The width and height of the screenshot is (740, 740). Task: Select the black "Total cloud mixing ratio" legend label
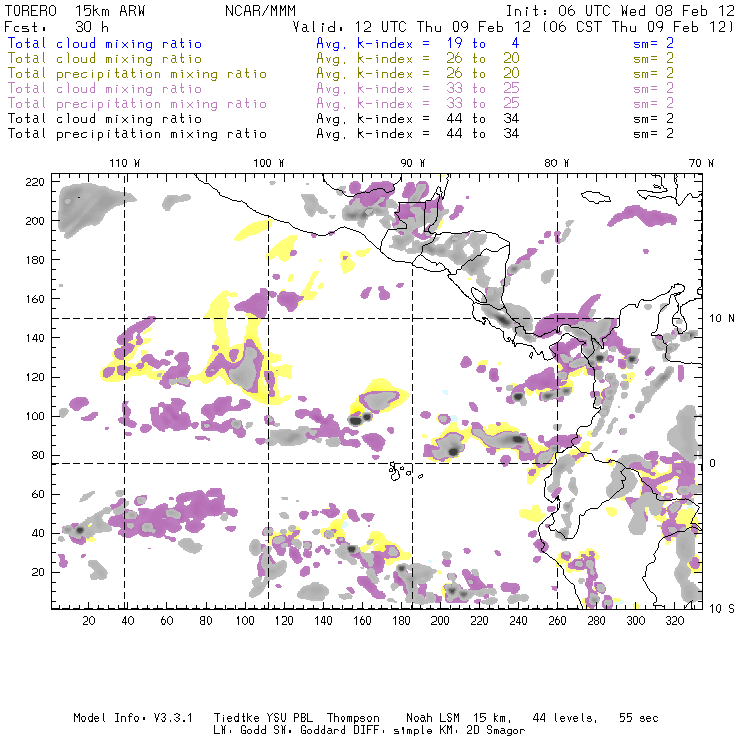[105, 119]
